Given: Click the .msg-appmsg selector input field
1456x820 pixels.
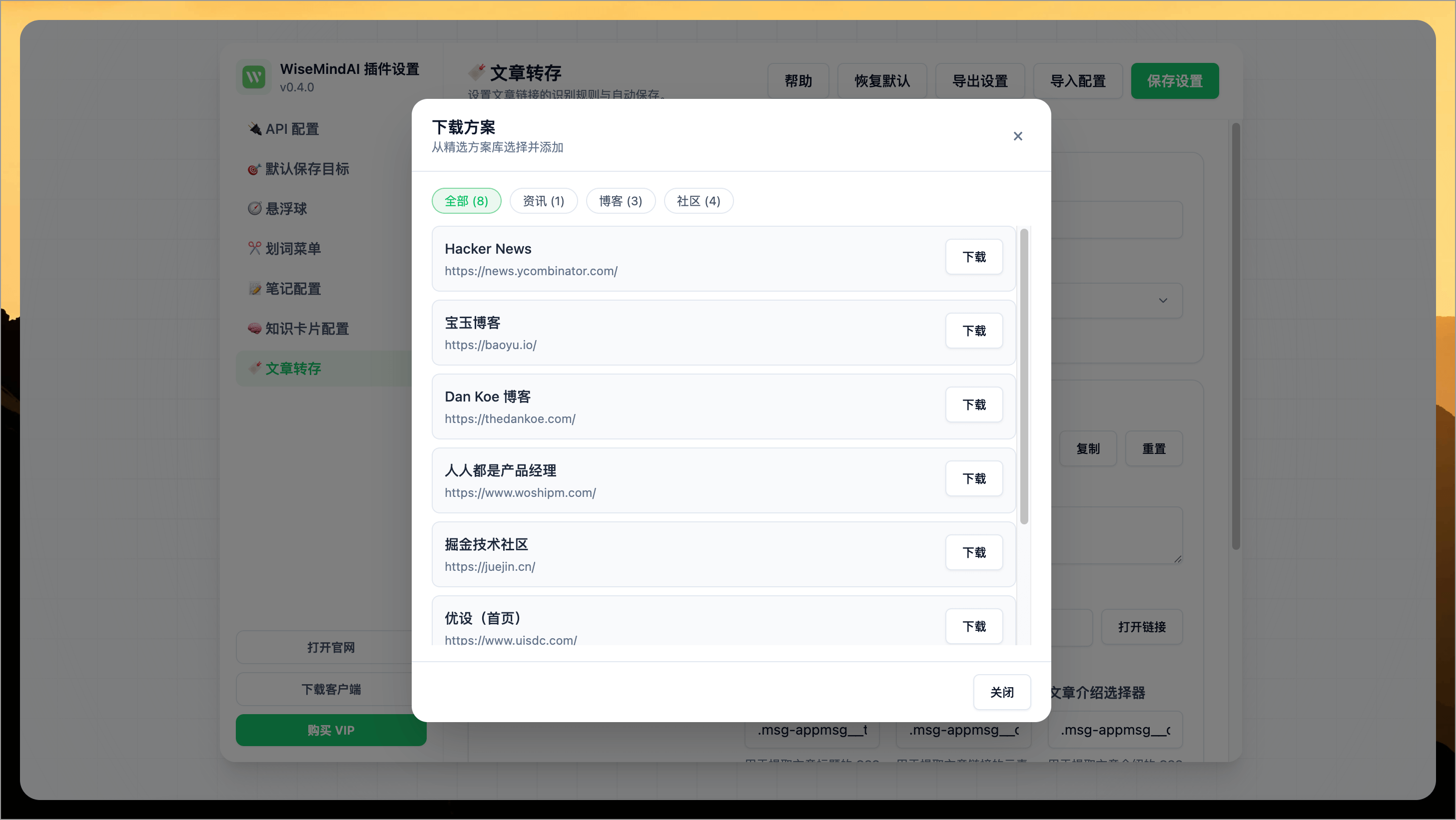Looking at the screenshot, I should coord(812,730).
